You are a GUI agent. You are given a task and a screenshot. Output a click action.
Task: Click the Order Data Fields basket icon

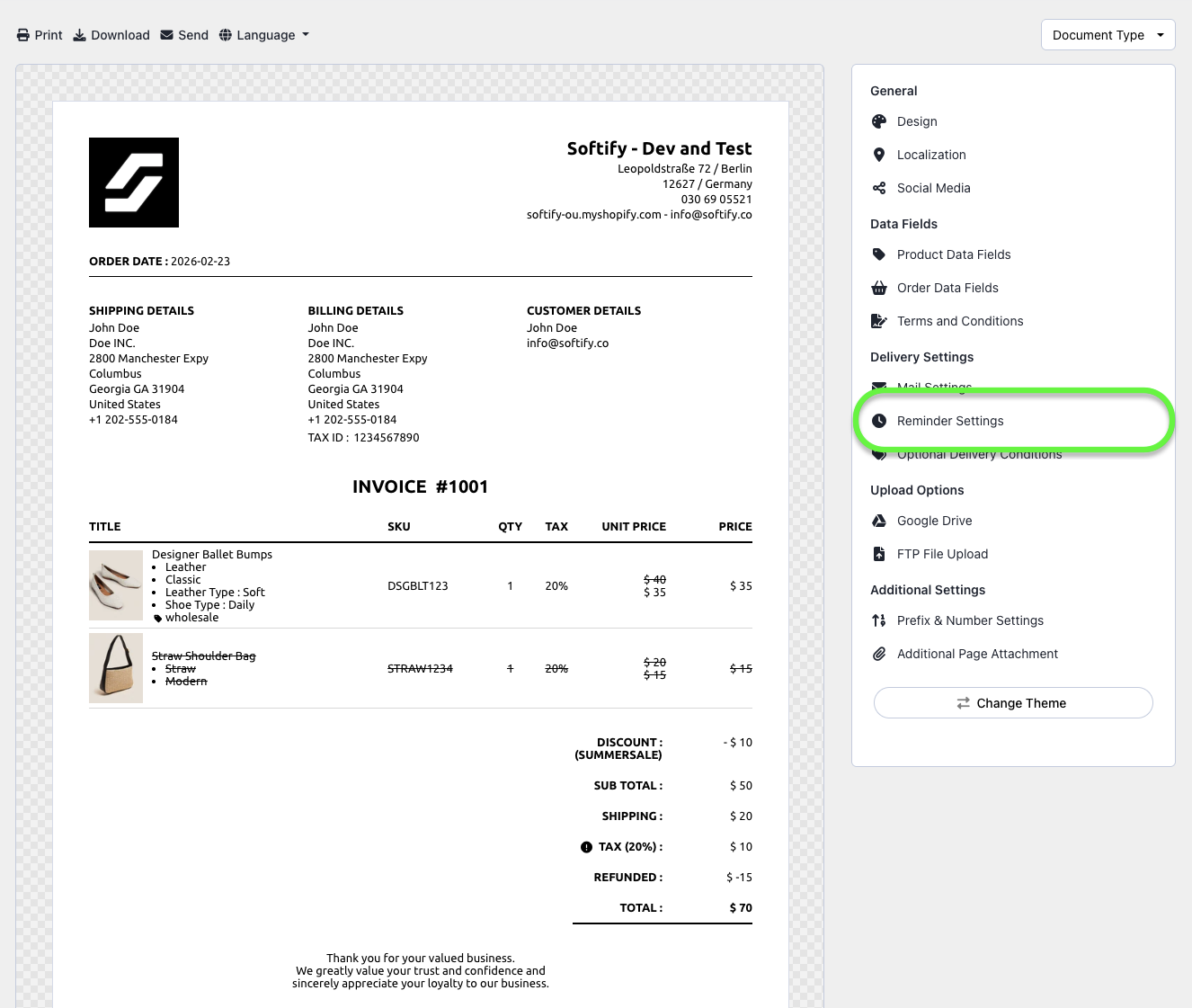879,288
